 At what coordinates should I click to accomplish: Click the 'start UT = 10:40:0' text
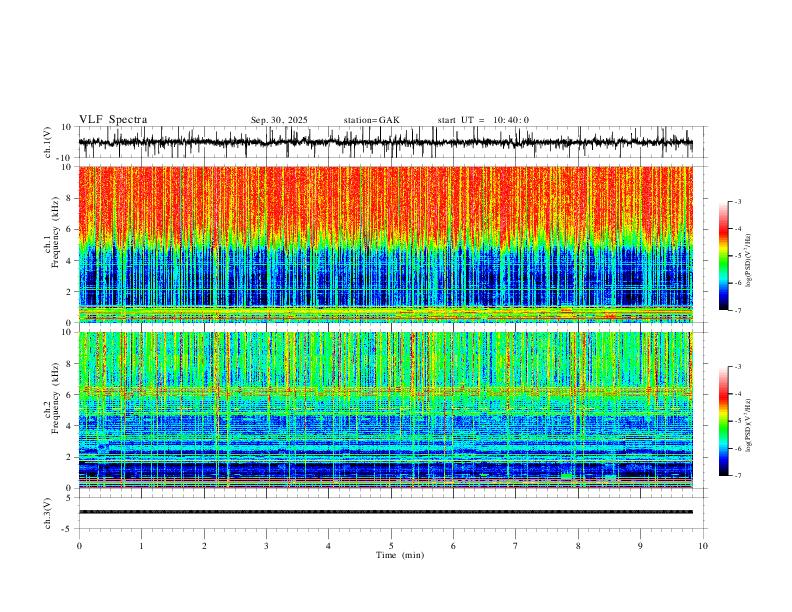[483, 120]
